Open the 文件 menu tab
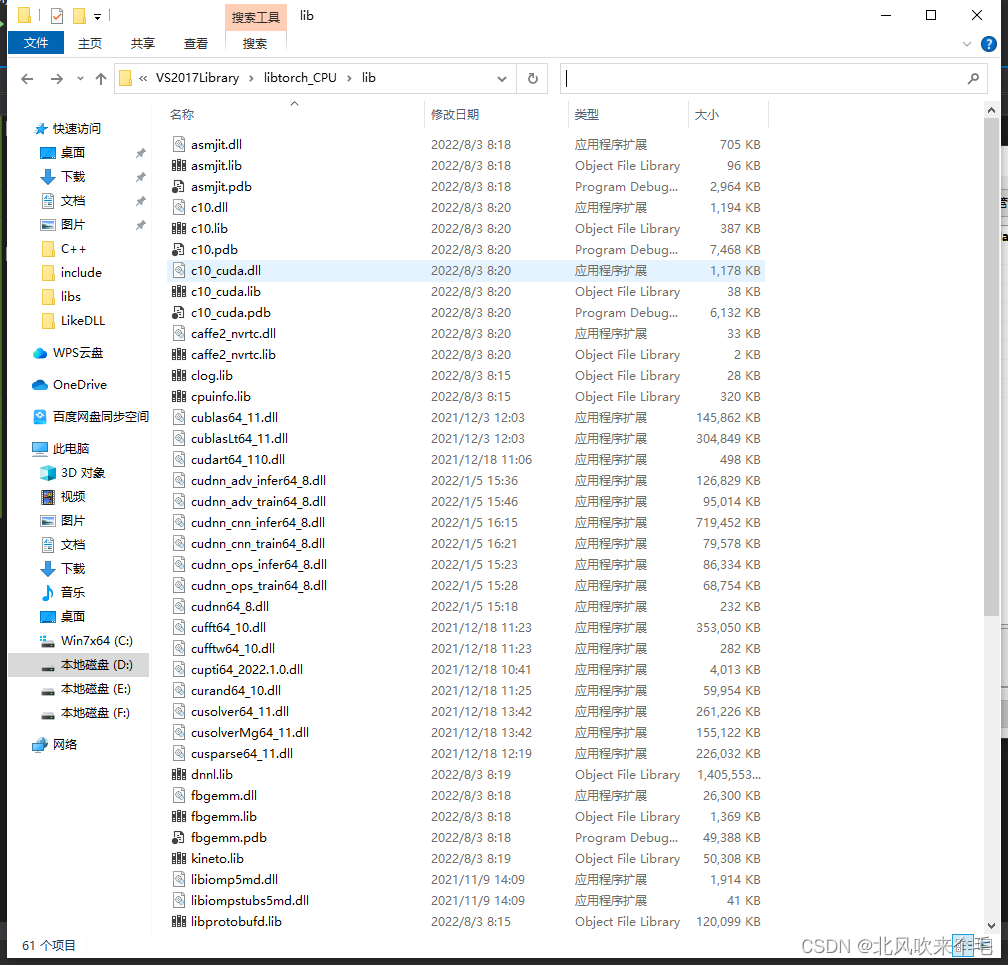This screenshot has width=1008, height=965. point(36,42)
